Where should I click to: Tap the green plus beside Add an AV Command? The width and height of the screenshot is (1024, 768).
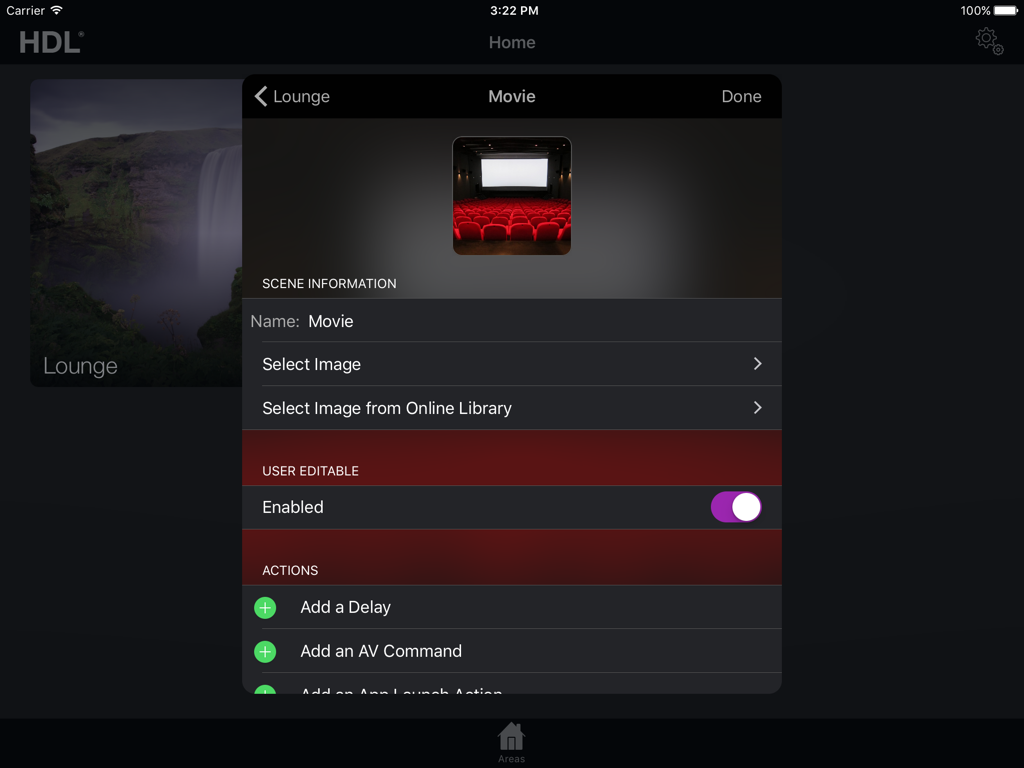pos(265,652)
